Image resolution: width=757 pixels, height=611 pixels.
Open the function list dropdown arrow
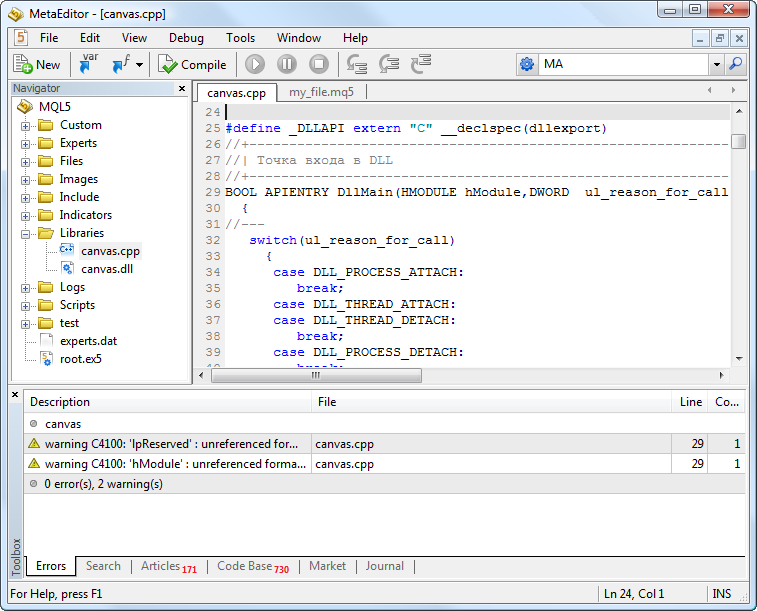pyautogui.click(x=140, y=65)
